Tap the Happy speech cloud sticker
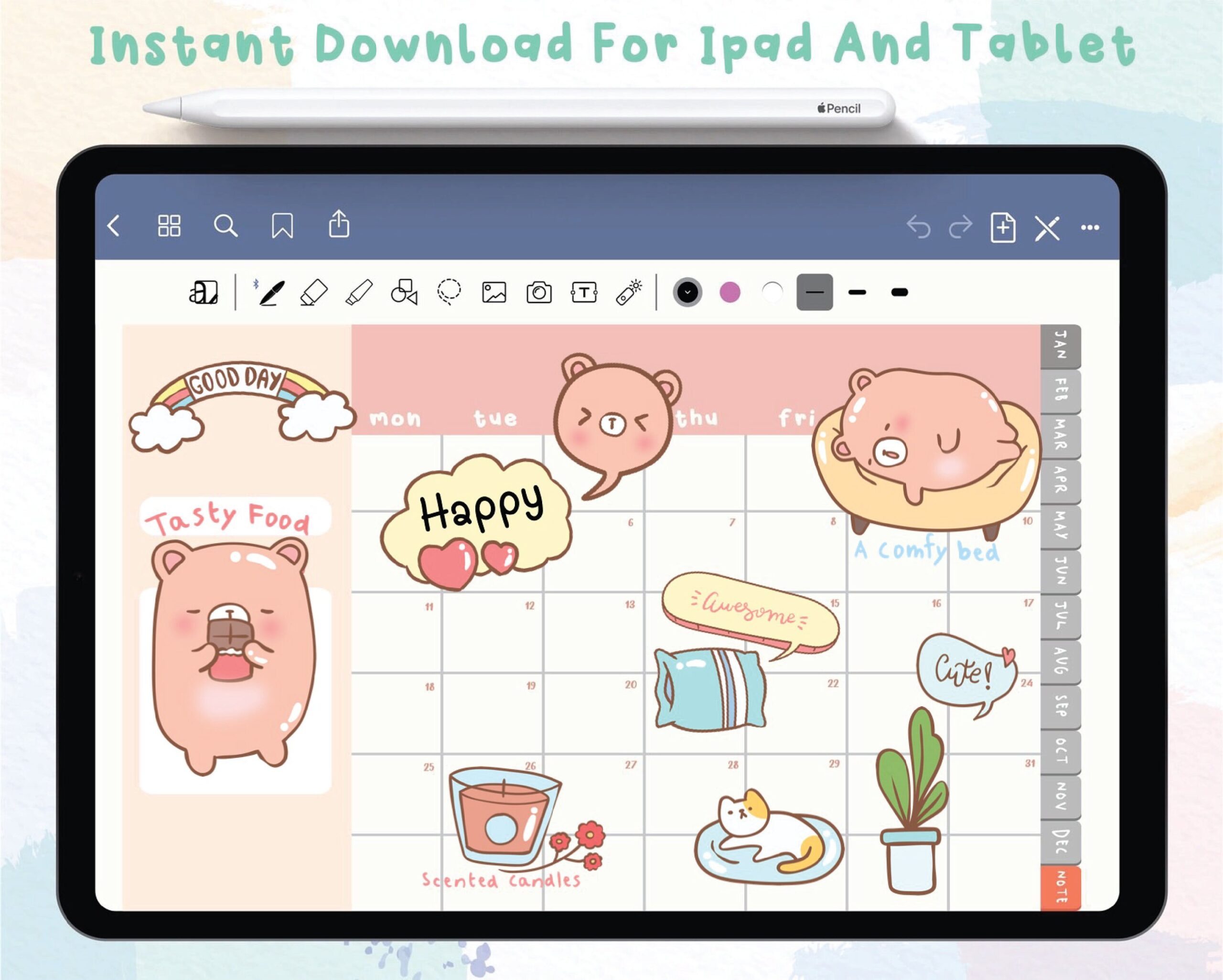The image size is (1223, 980). click(x=476, y=522)
